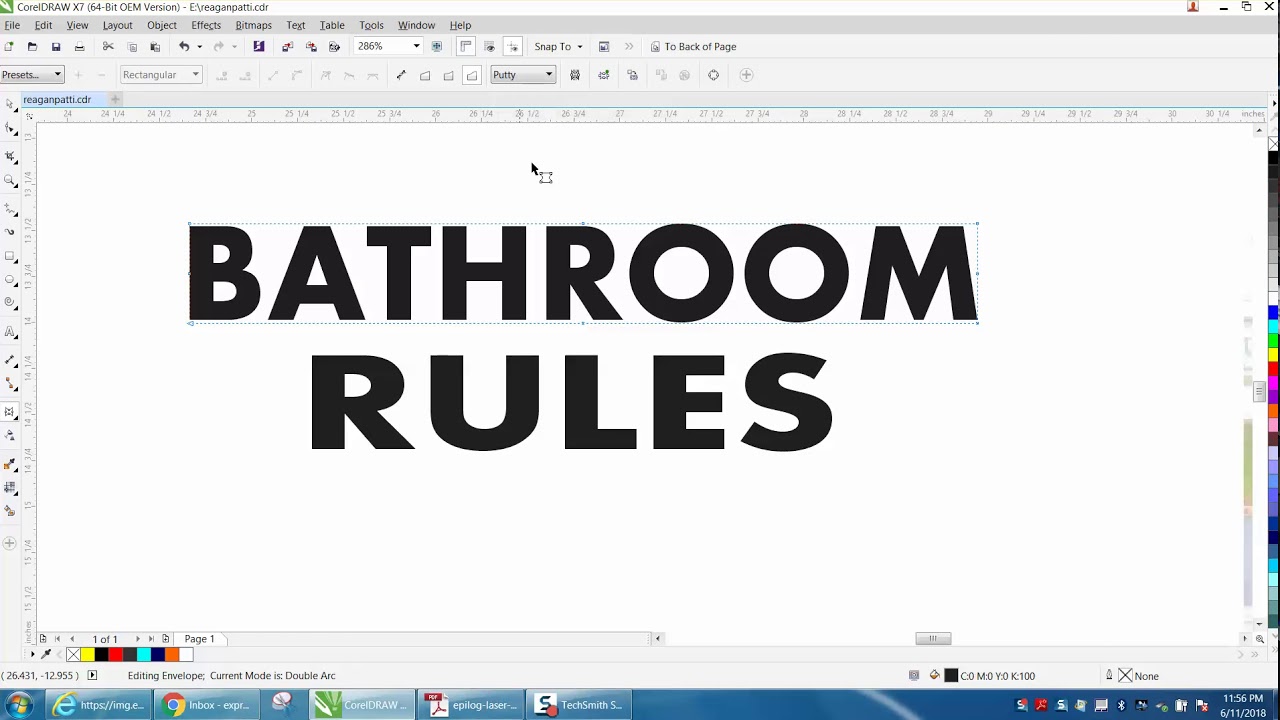Select the Parallel Dimension tool
The height and width of the screenshot is (720, 1280).
point(10,358)
